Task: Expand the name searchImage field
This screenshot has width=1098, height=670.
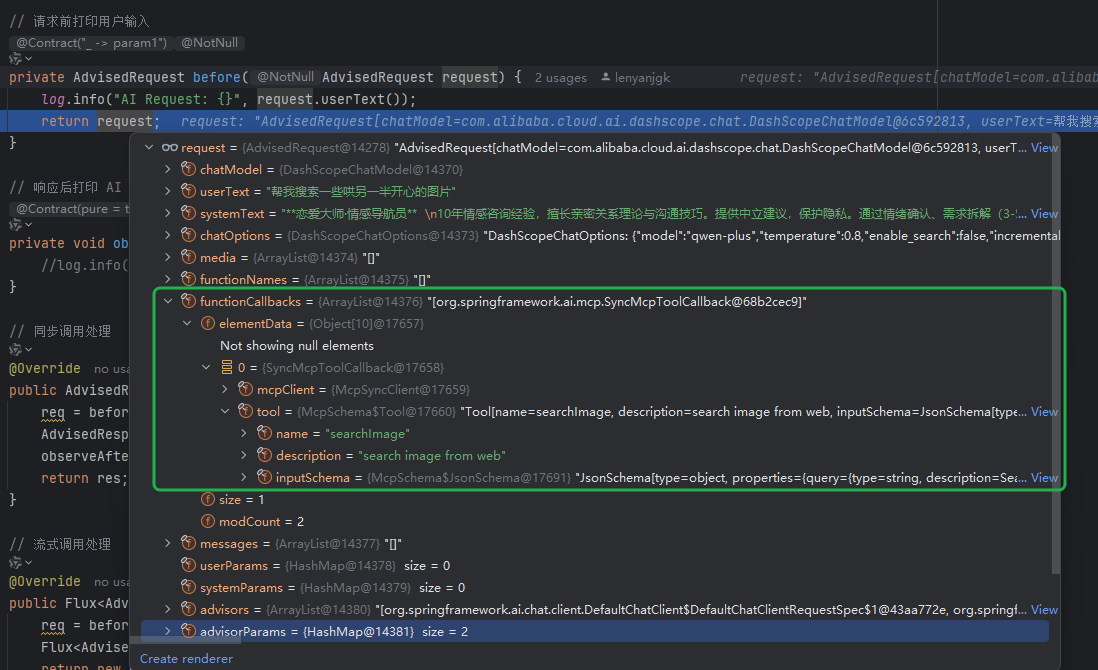Action: click(244, 433)
